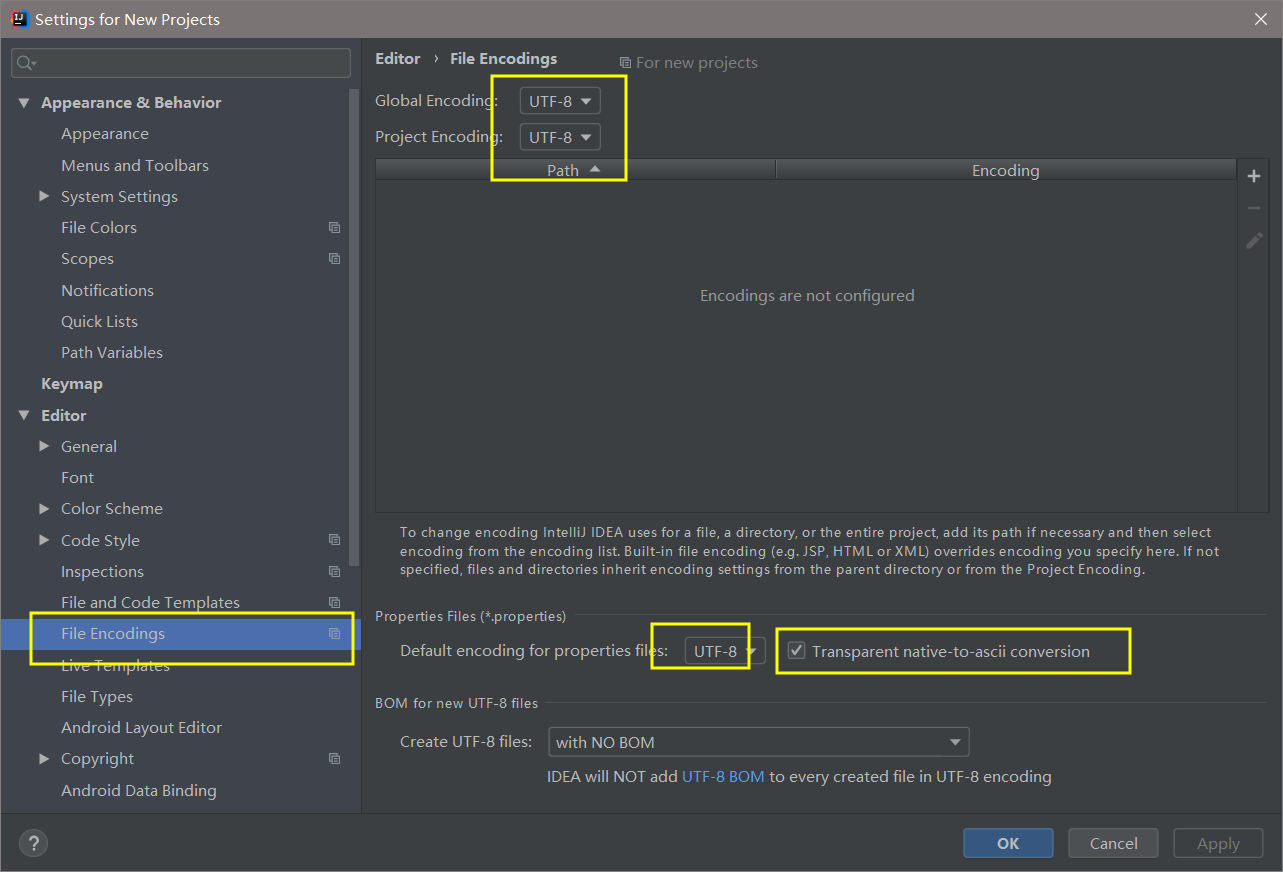Click the project-level icon beside Scopes
The width and height of the screenshot is (1283, 872).
pyautogui.click(x=334, y=259)
